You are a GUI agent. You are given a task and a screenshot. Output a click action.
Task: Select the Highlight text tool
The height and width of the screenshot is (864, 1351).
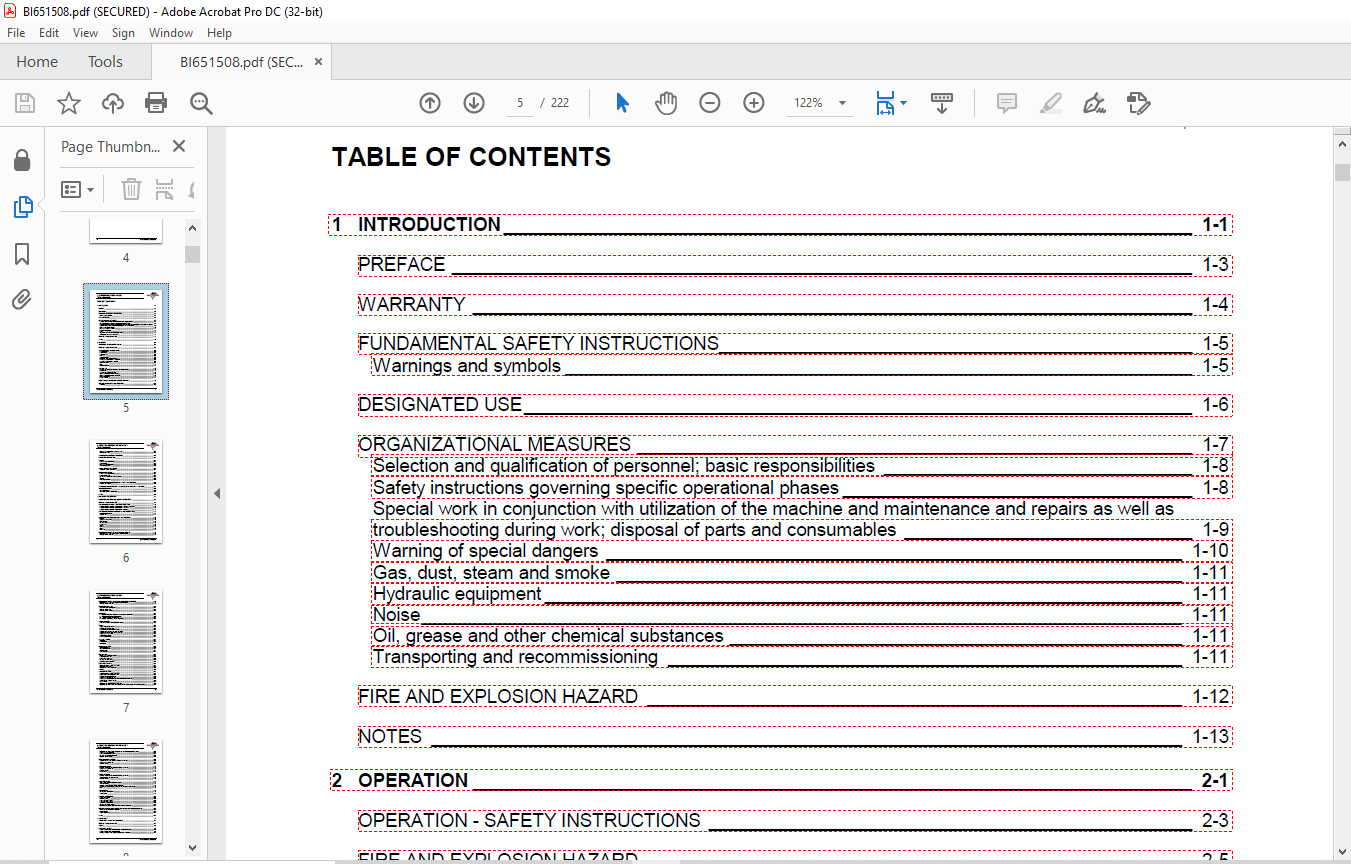pyautogui.click(x=1050, y=103)
